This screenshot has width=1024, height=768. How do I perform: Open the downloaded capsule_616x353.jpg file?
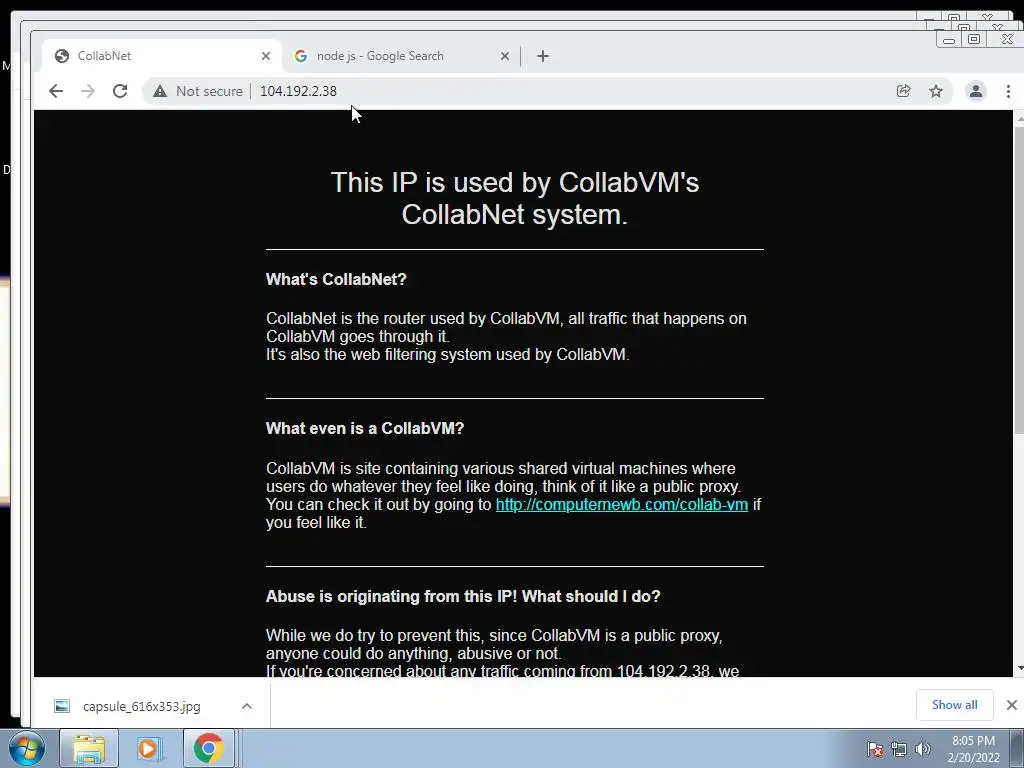pos(142,706)
